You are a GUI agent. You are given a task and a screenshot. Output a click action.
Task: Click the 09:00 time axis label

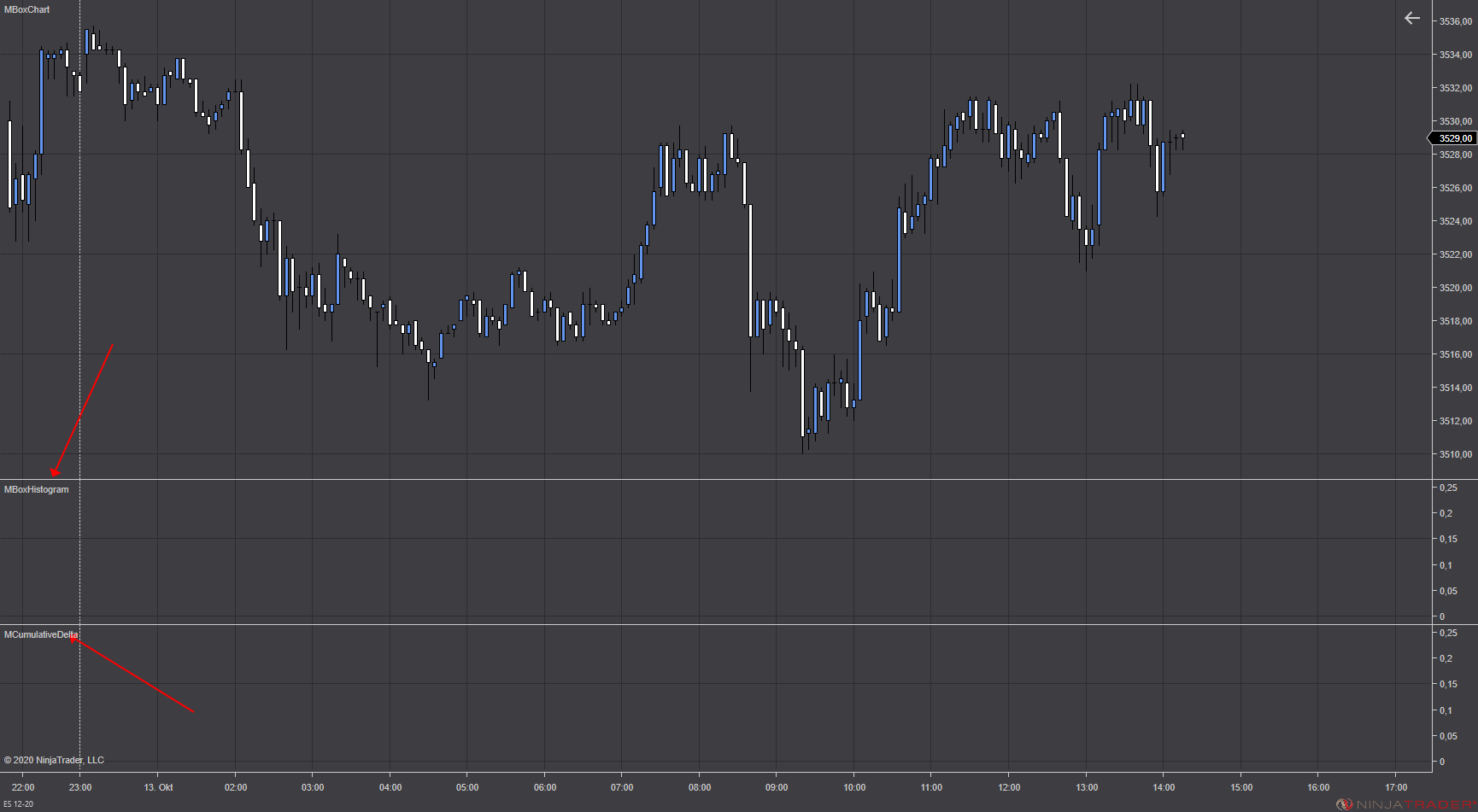pos(777,787)
